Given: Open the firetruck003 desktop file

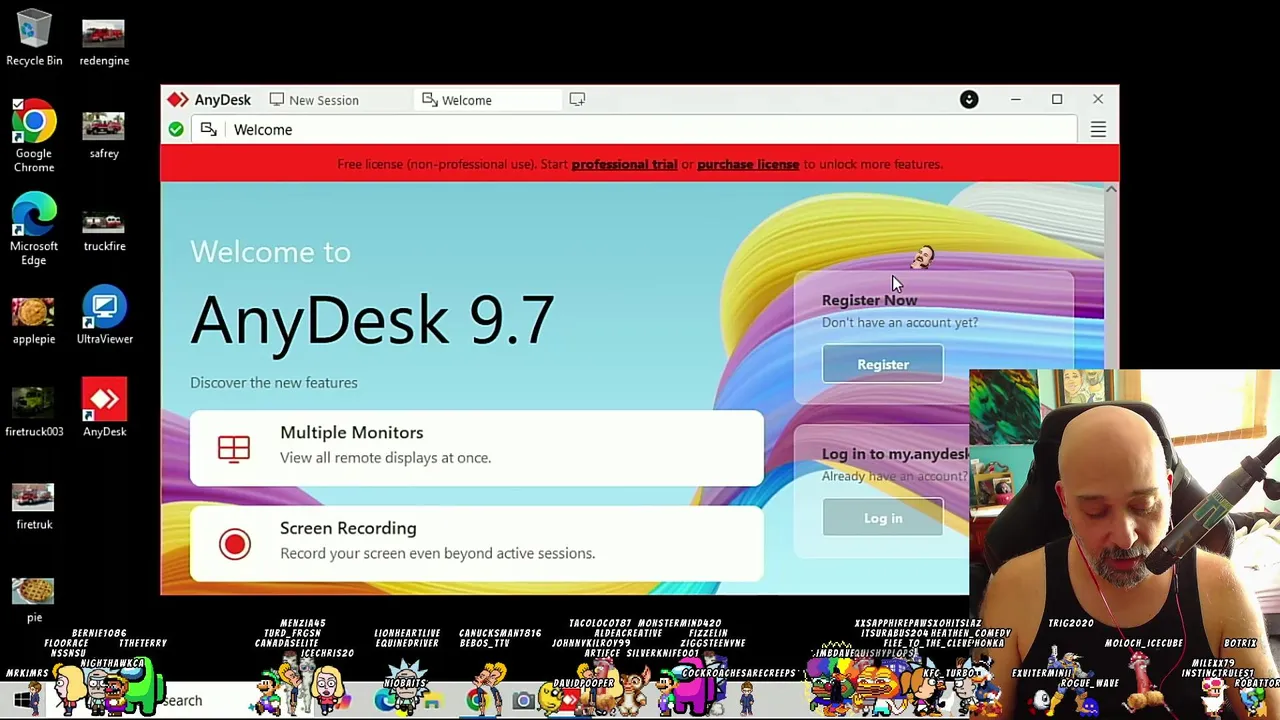Looking at the screenshot, I should [x=34, y=412].
